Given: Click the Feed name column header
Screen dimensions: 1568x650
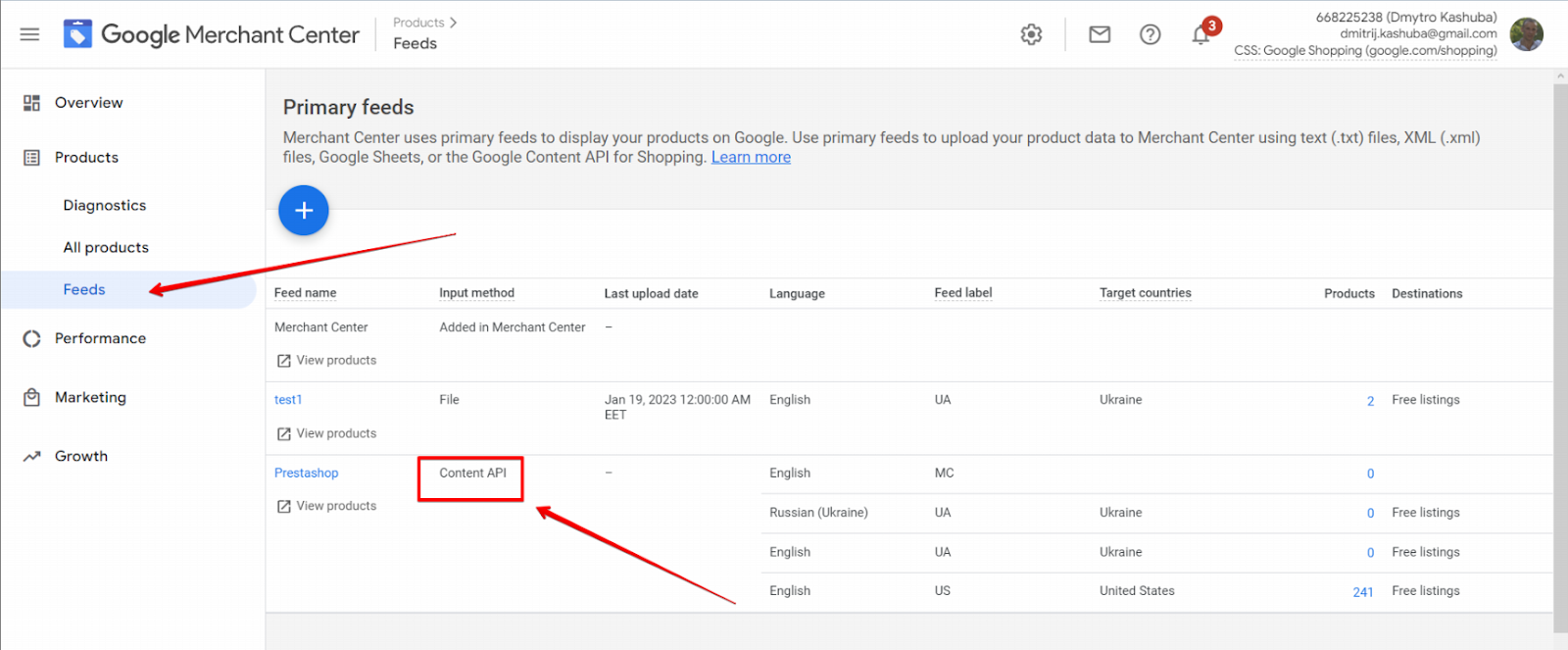Looking at the screenshot, I should click(305, 293).
